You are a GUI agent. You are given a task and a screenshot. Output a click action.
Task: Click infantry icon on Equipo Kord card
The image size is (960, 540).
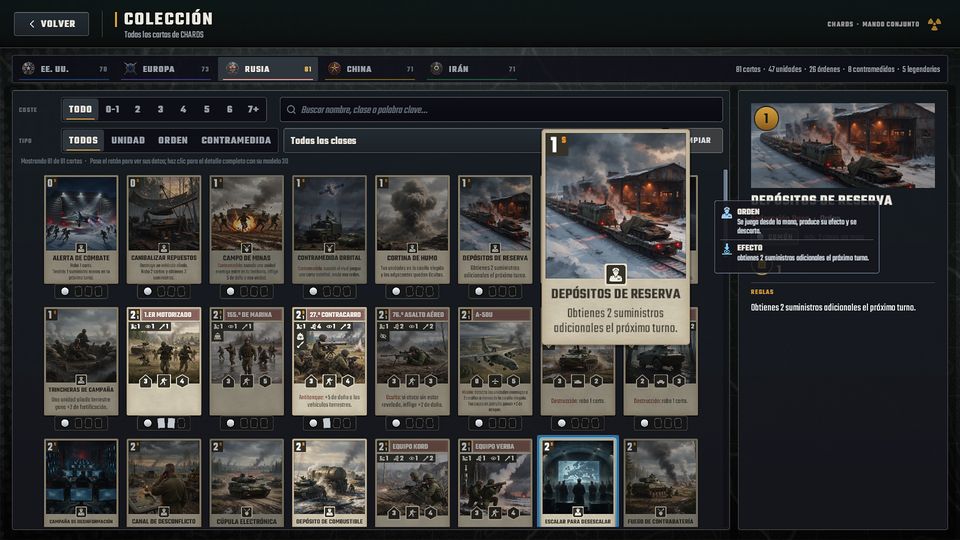tap(411, 512)
